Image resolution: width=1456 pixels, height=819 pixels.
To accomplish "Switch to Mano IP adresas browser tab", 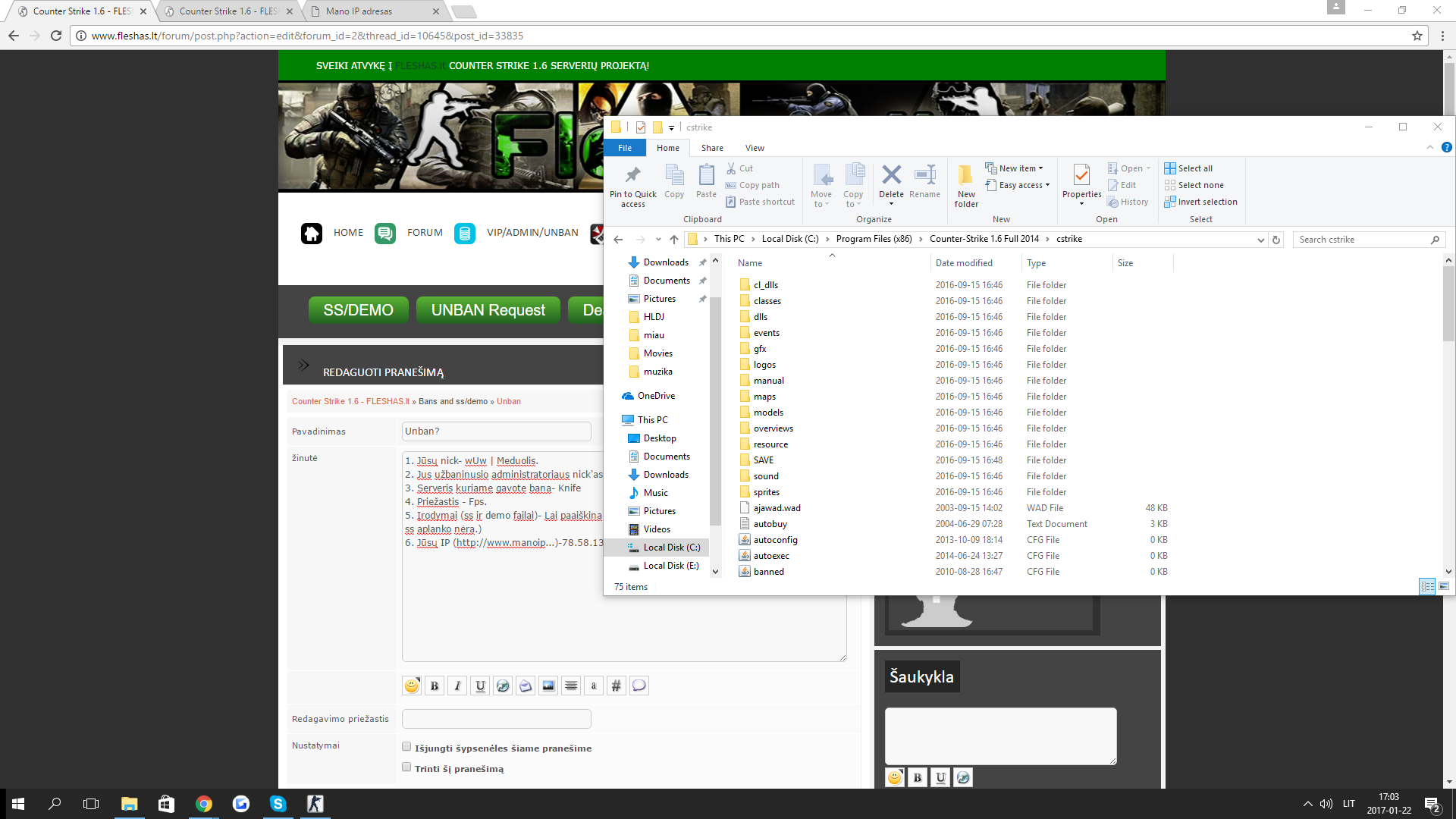I will (x=359, y=11).
